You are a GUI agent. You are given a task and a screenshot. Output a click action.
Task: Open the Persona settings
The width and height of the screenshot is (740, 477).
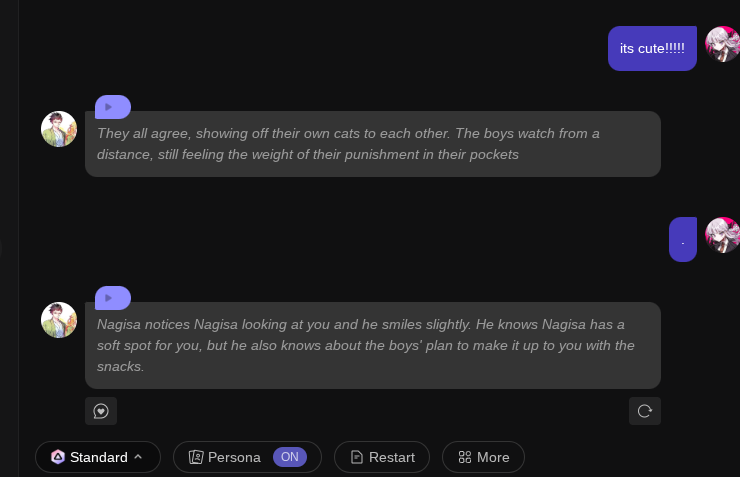[225, 457]
